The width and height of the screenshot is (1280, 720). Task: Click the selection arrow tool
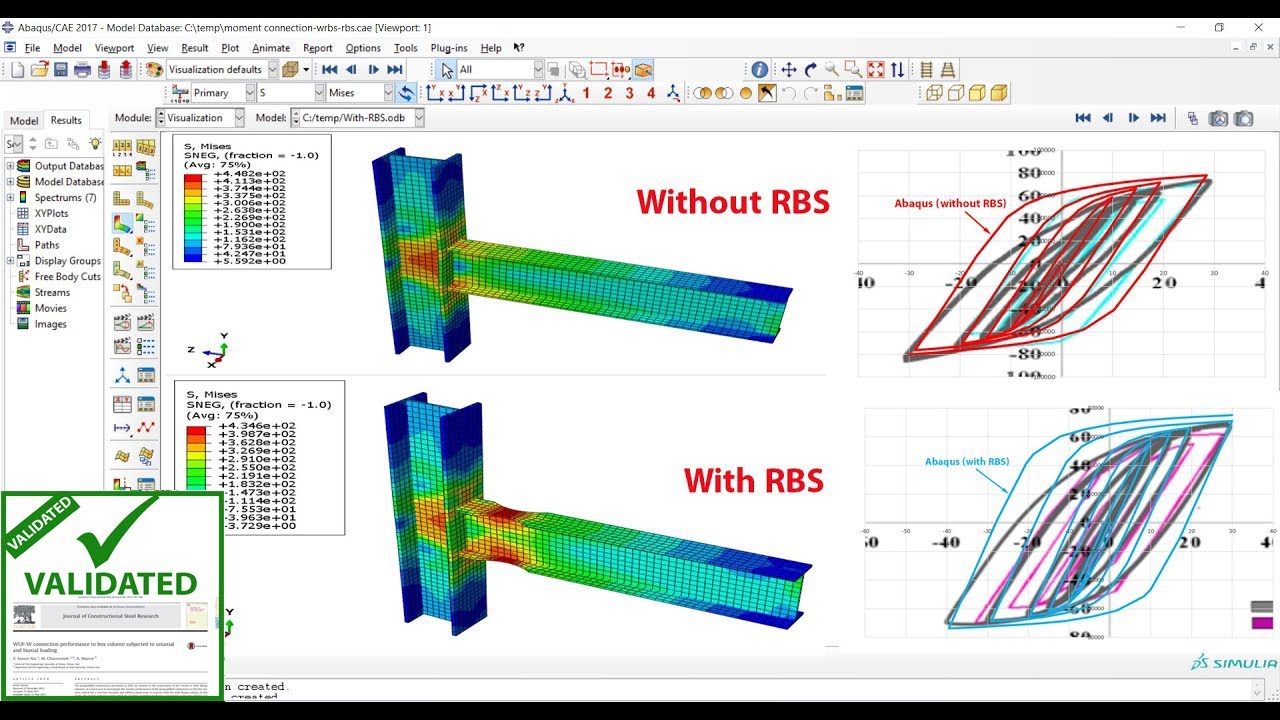click(x=447, y=70)
